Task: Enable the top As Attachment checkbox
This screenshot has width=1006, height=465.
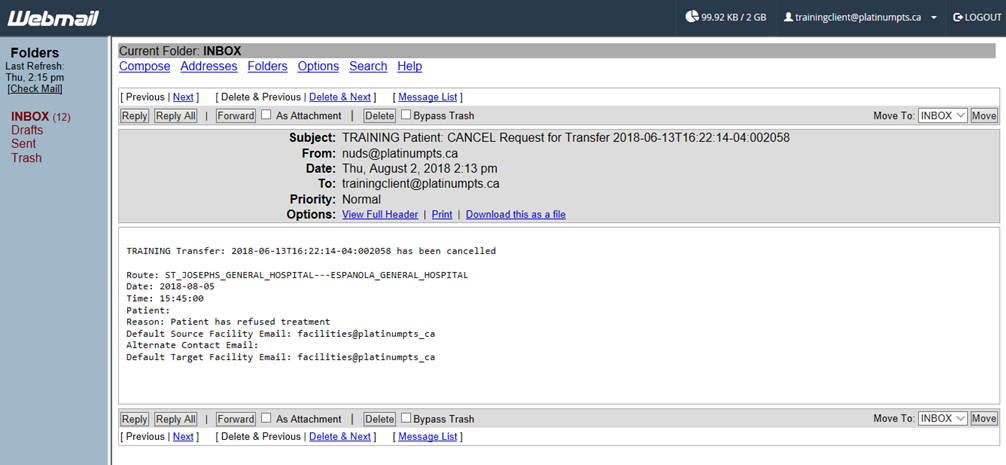Action: (267, 115)
